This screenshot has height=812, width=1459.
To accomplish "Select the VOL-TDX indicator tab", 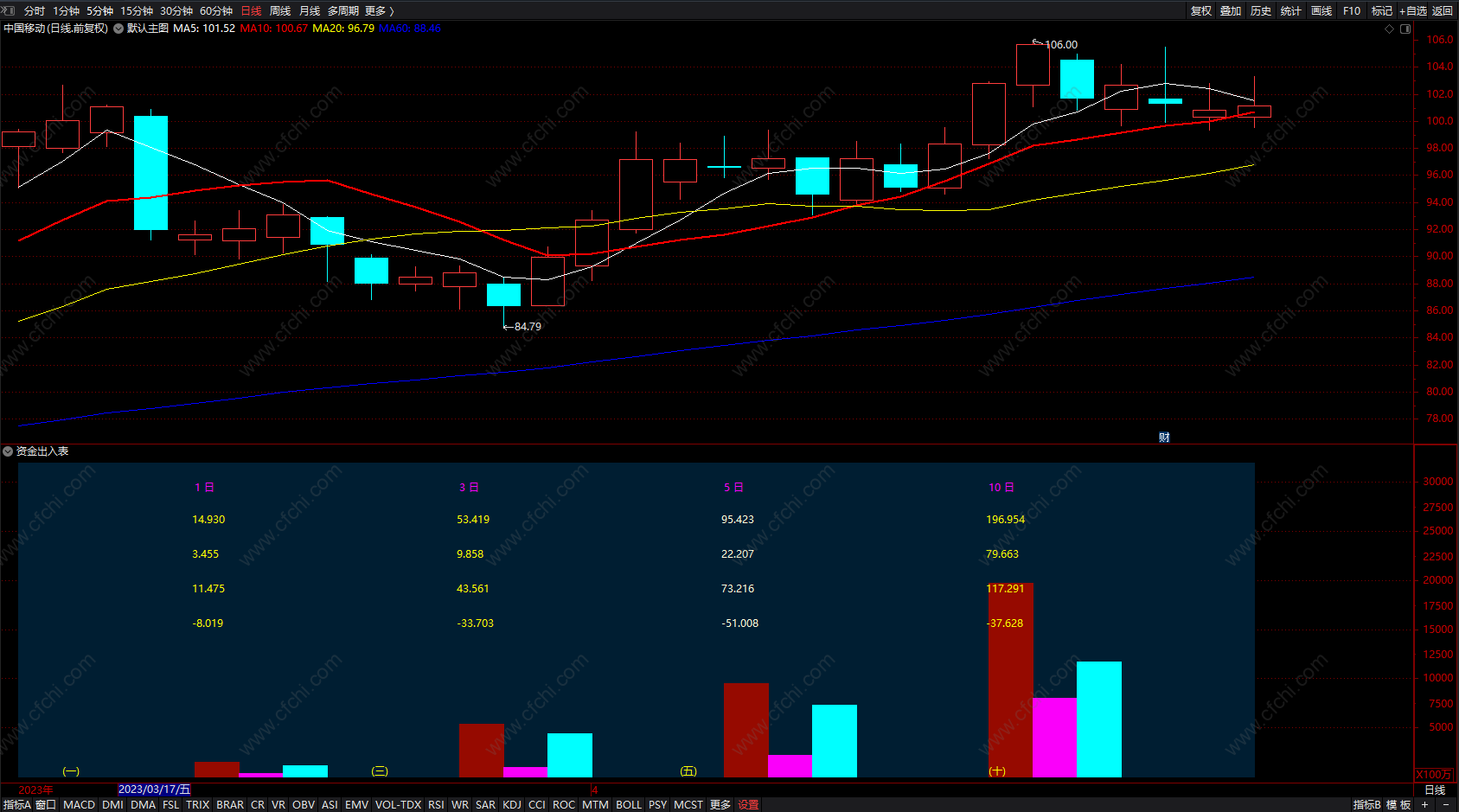I will (x=398, y=805).
